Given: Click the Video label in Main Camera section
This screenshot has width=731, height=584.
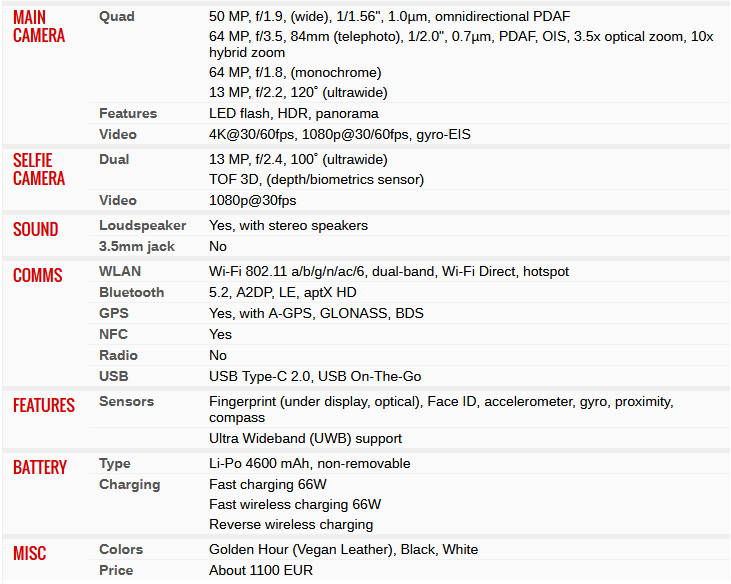Looking at the screenshot, I should coord(118,135).
